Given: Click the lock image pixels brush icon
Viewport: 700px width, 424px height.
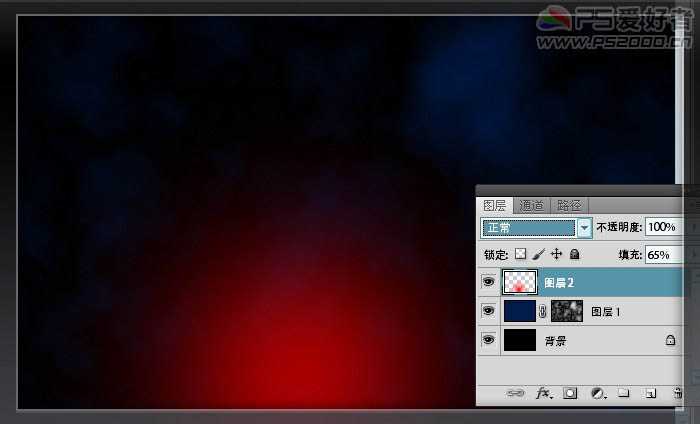Looking at the screenshot, I should pyautogui.click(x=538, y=255).
